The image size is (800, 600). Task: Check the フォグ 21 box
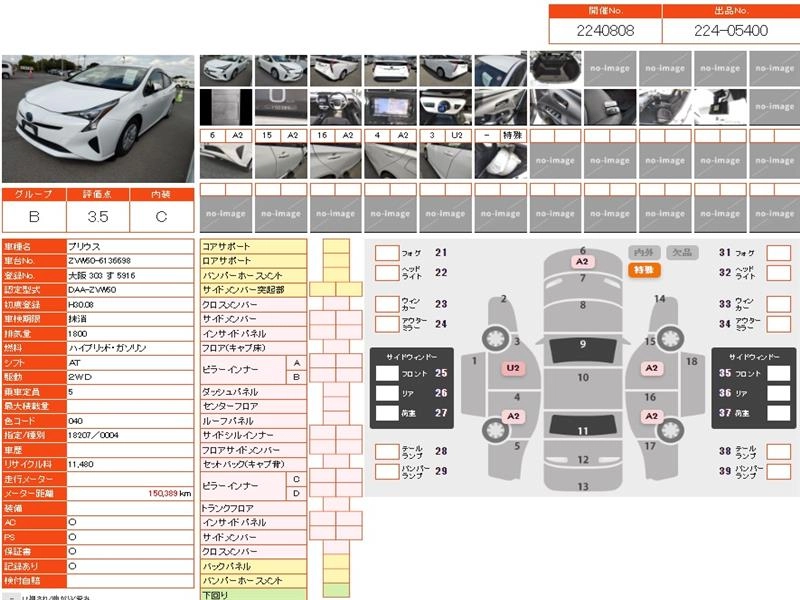pos(387,253)
